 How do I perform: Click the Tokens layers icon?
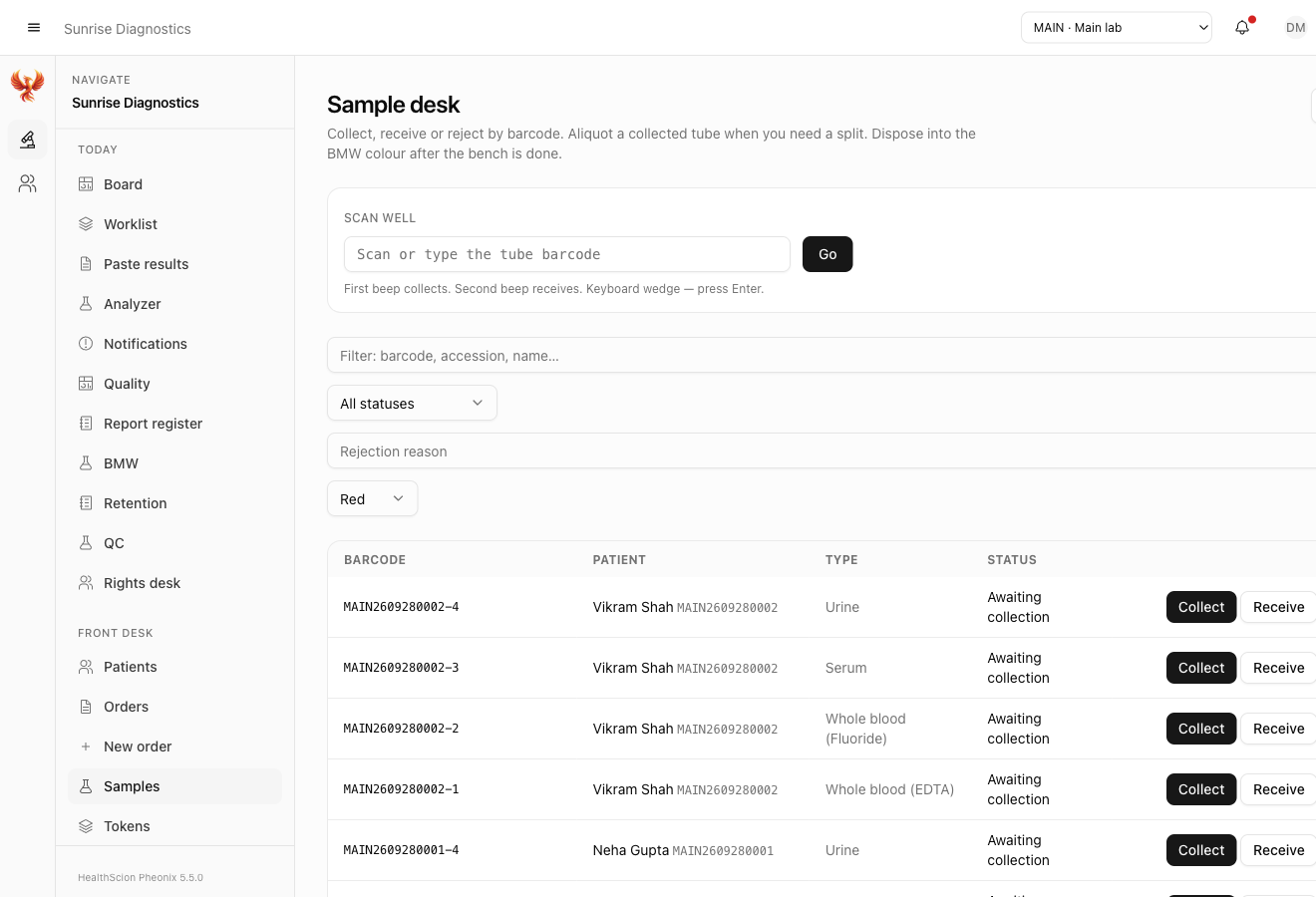(86, 826)
